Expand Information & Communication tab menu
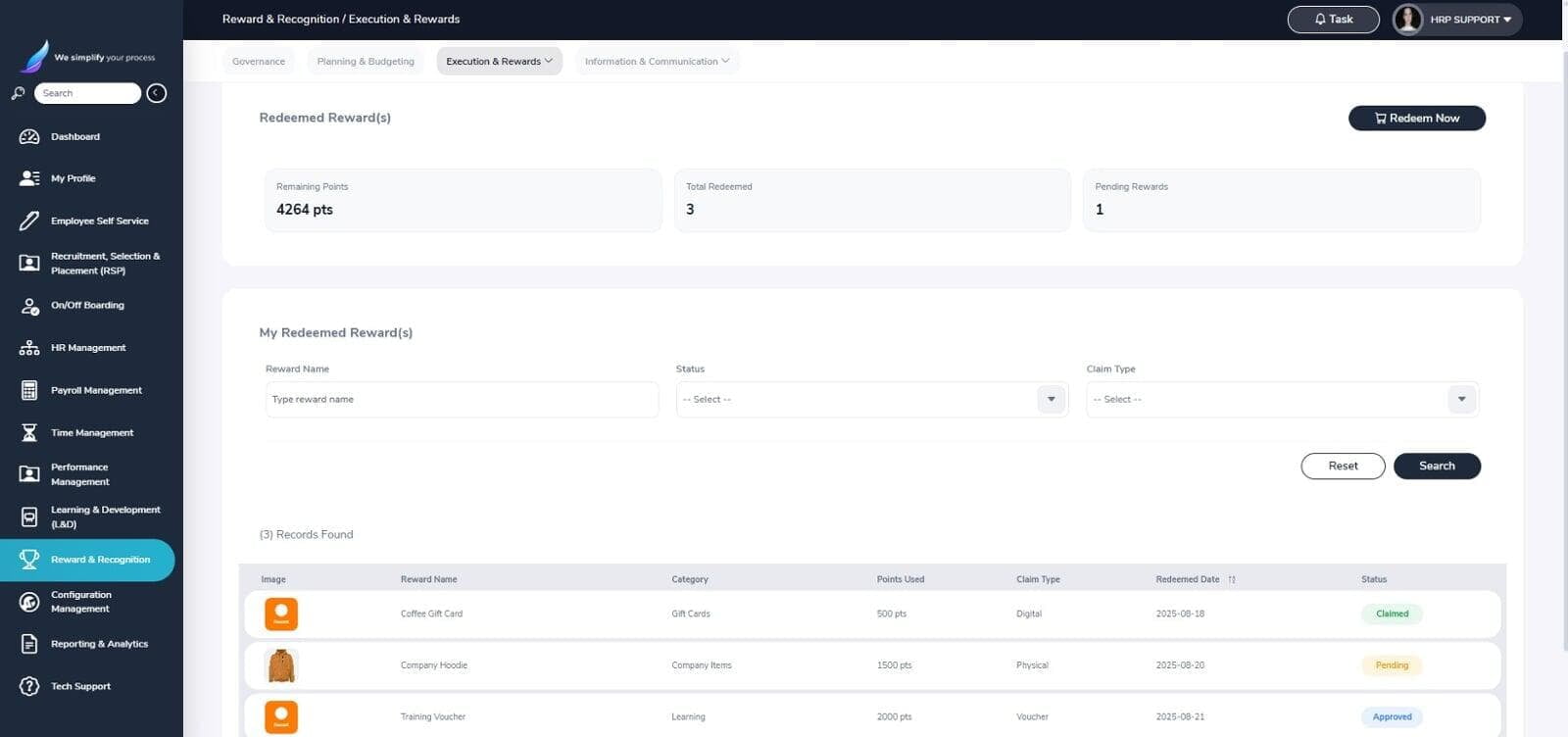Viewport: 1568px width, 737px height. (x=657, y=61)
